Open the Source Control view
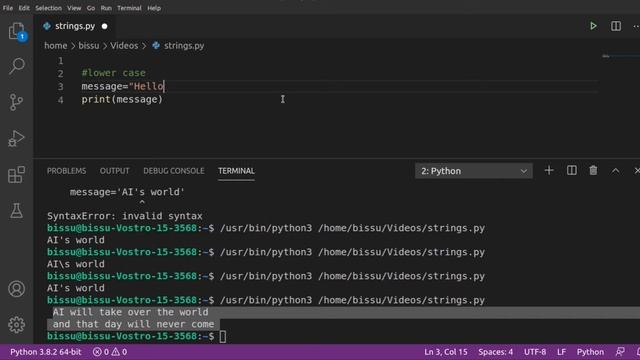The width and height of the screenshot is (640, 360). [x=16, y=102]
